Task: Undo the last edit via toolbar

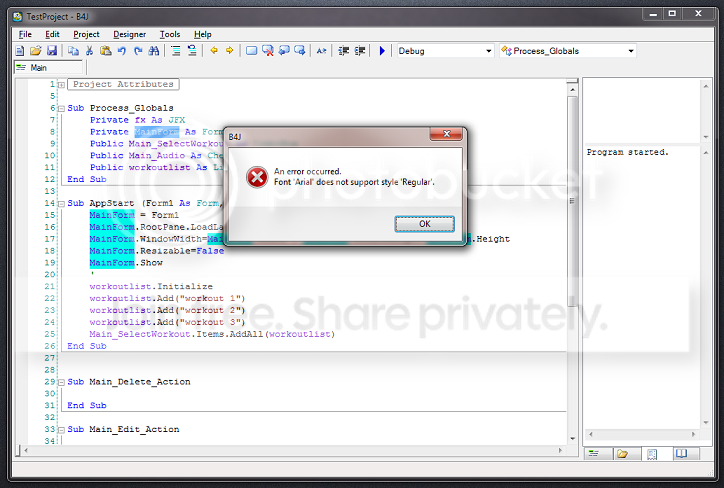Action: pos(122,51)
